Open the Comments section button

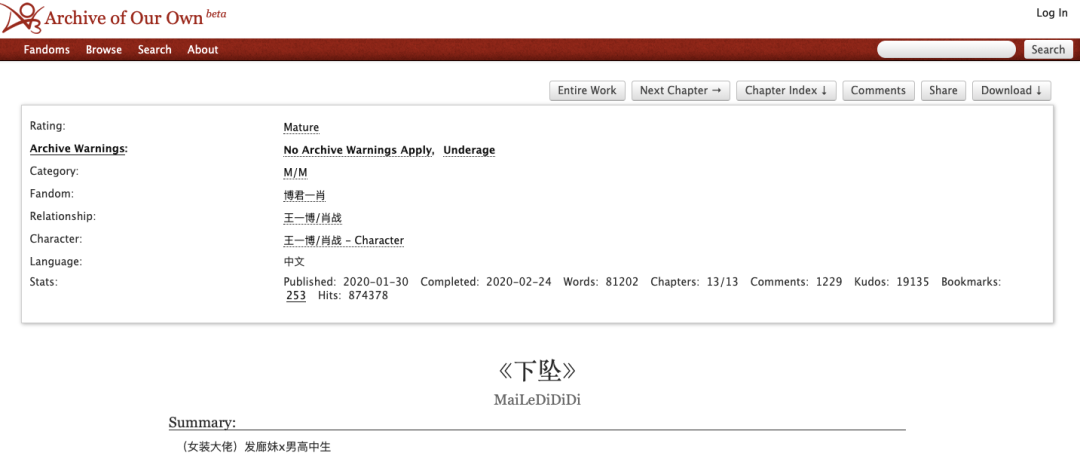pyautogui.click(x=878, y=90)
